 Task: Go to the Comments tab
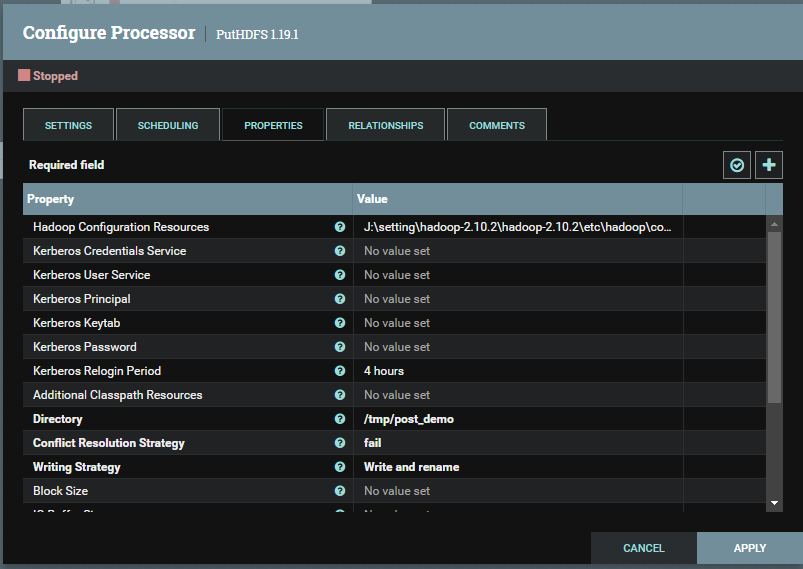coord(497,125)
